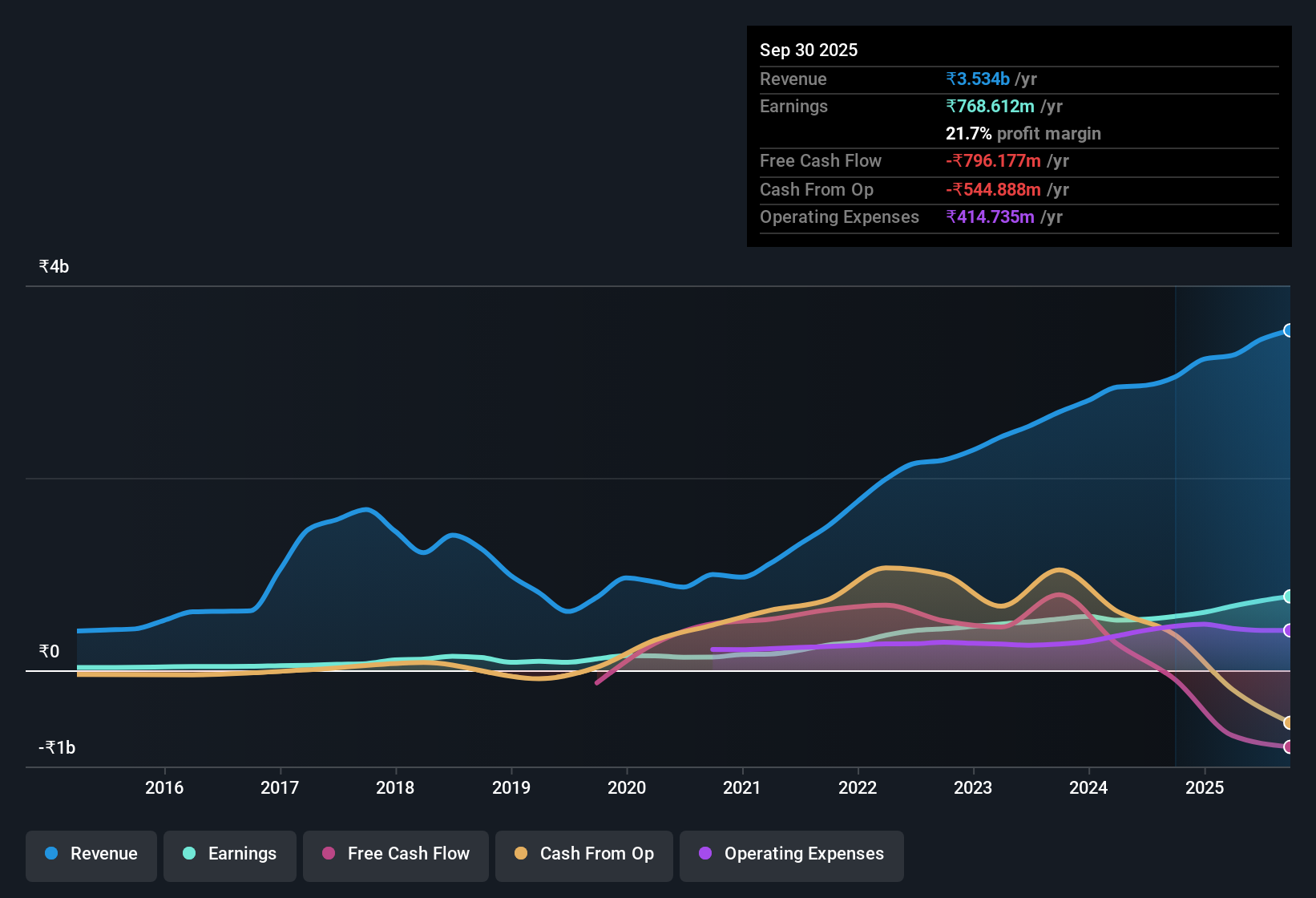Viewport: 1316px width, 898px height.
Task: Toggle the Operating Expenses series visibility
Action: tap(791, 854)
